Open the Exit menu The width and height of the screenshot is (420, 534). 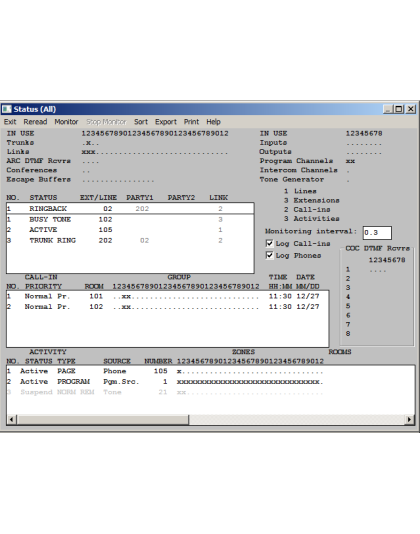tap(10, 122)
